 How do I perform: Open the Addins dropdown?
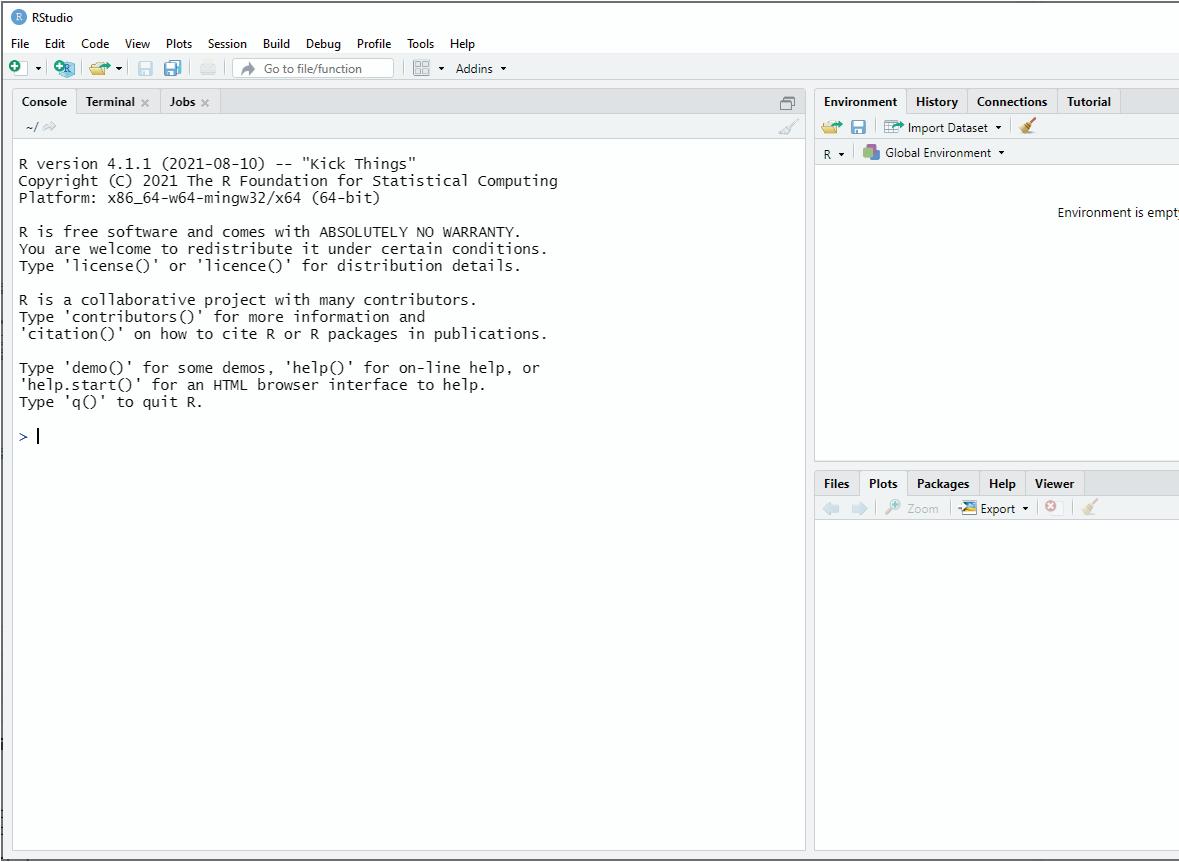point(480,68)
